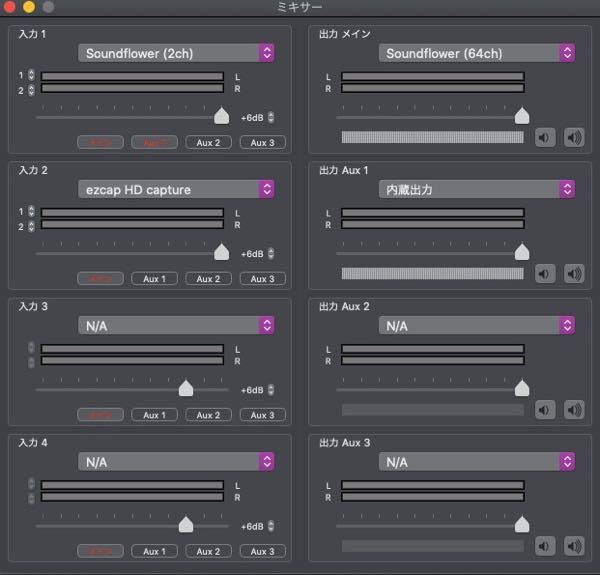Open the ezcap HD capture device dropdown
Screen dimensions: 600x575
(176, 189)
